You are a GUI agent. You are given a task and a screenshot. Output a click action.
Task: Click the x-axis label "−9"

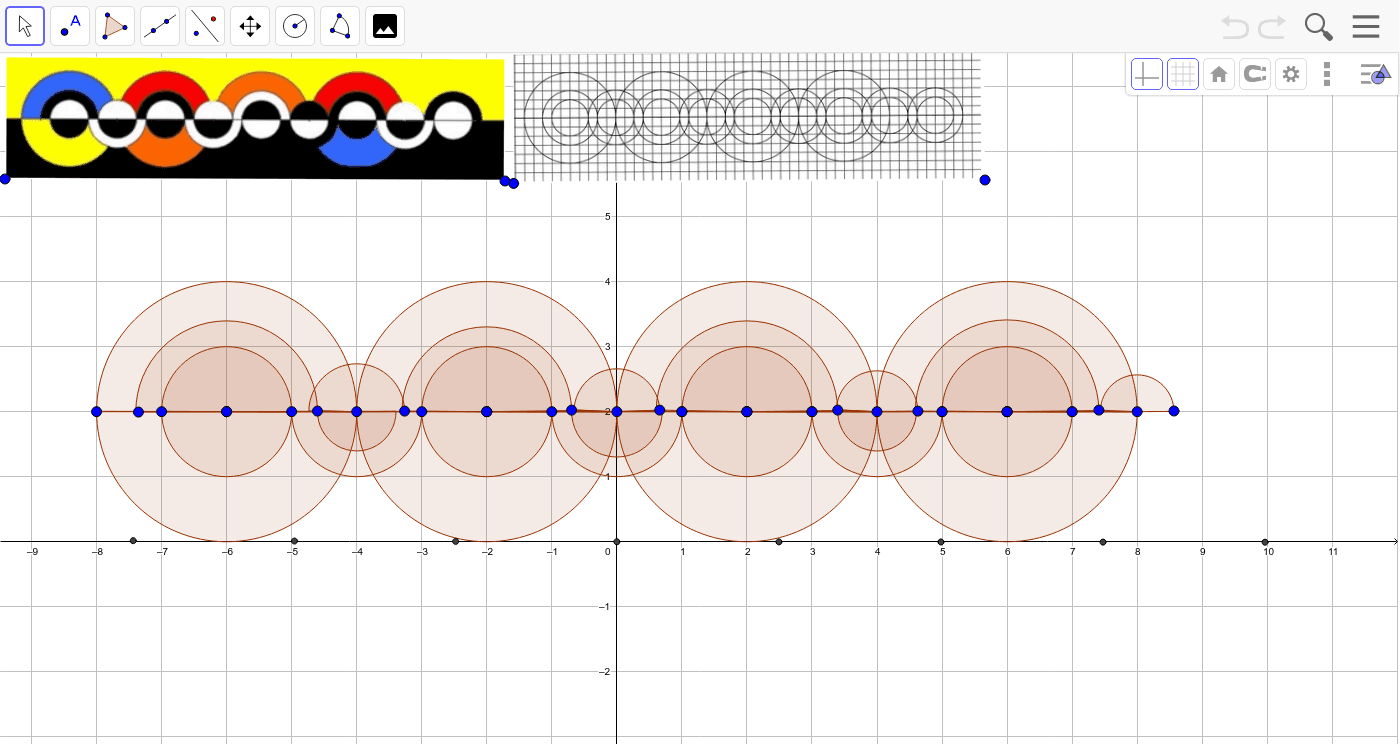point(32,552)
